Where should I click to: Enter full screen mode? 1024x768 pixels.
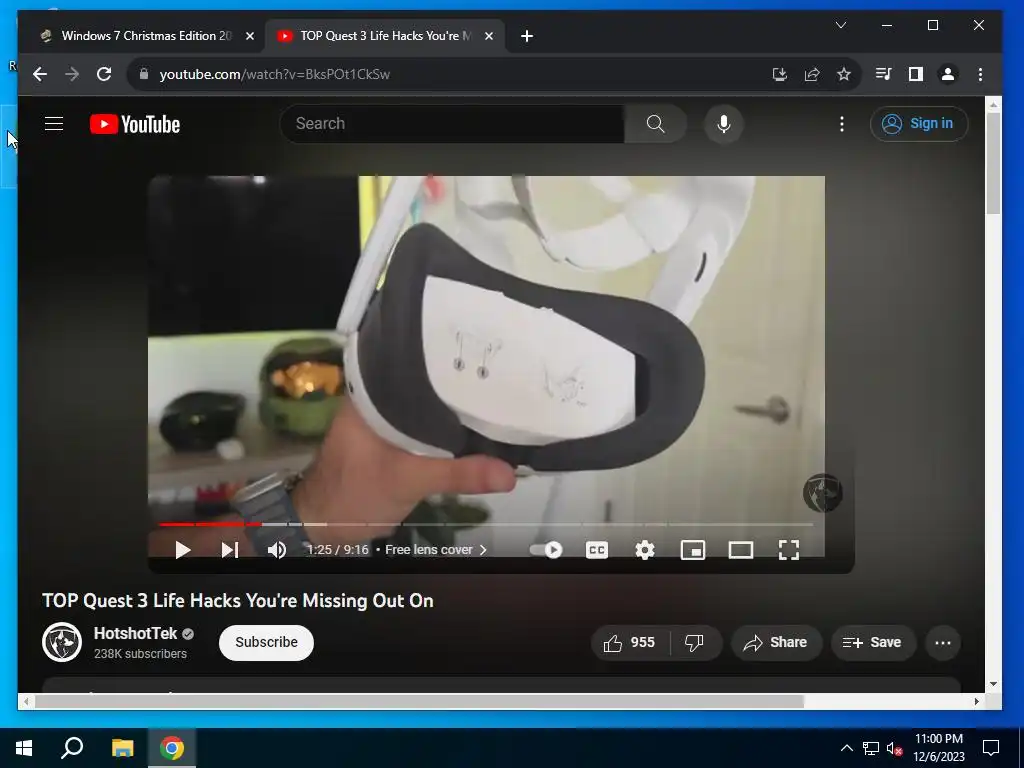pyautogui.click(x=789, y=550)
